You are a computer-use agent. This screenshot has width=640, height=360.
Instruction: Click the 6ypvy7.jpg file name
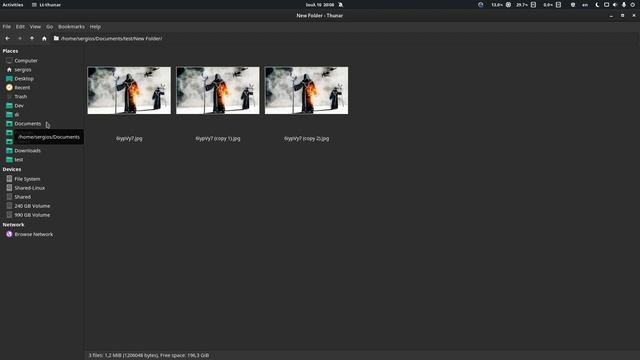click(x=129, y=138)
